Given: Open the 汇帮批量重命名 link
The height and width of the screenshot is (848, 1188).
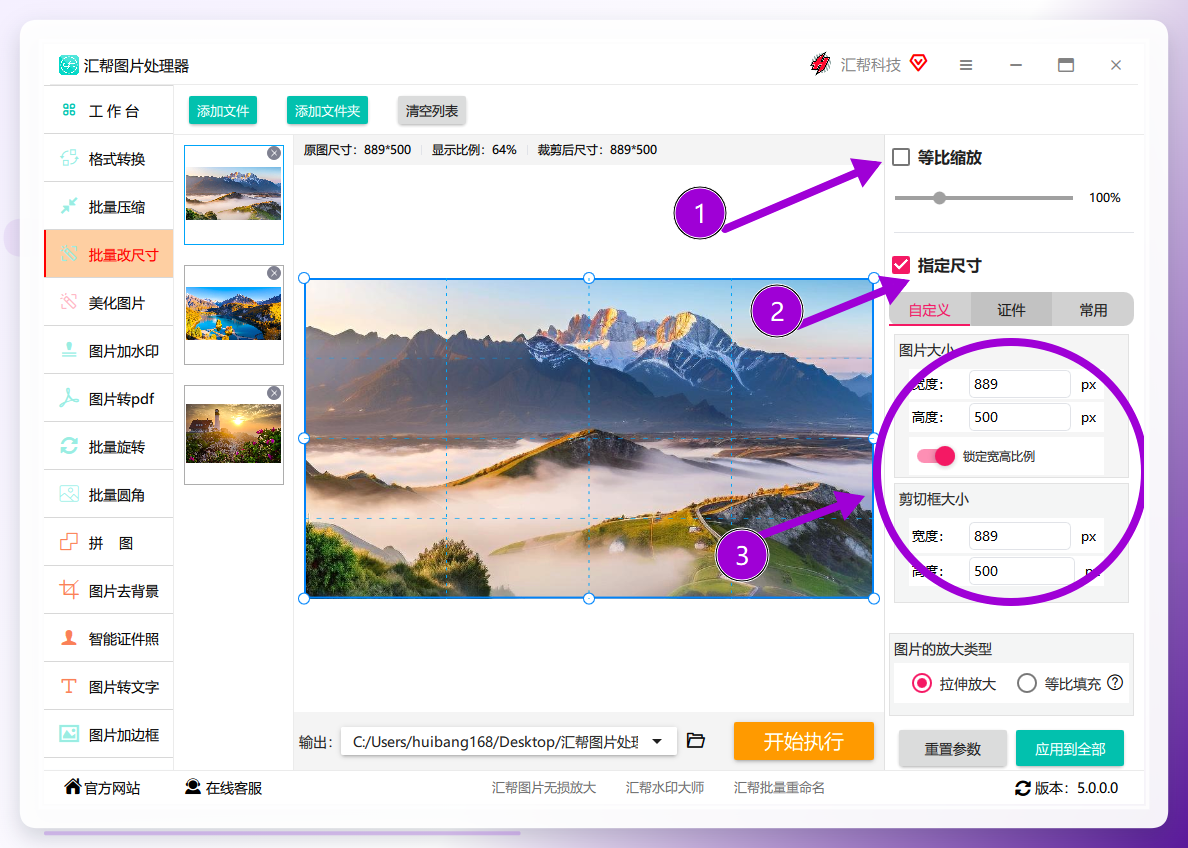Looking at the screenshot, I should (x=779, y=788).
